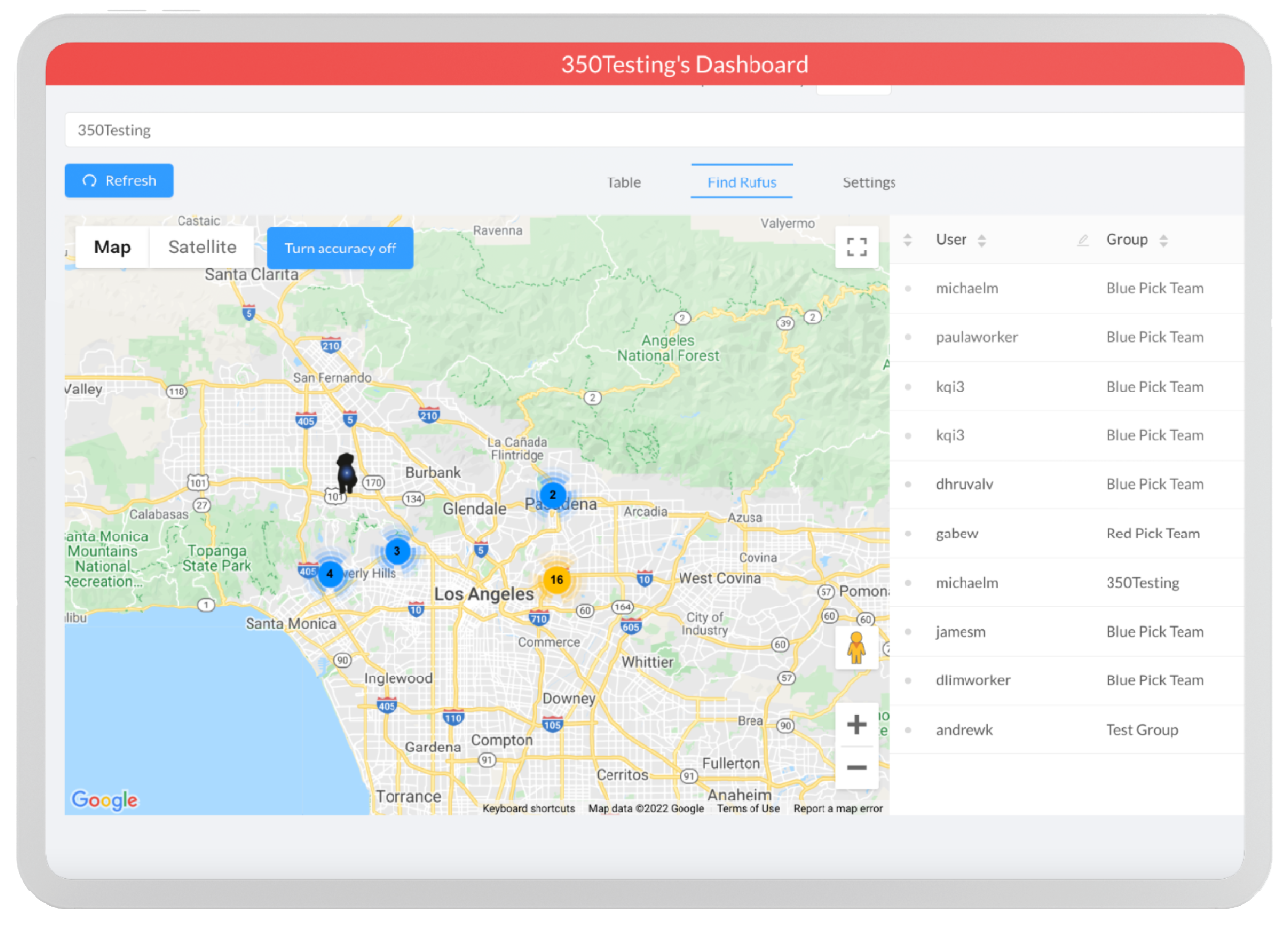Click the Rufus dog marker near Burbank
This screenshot has width=1288, height=927.
click(347, 471)
